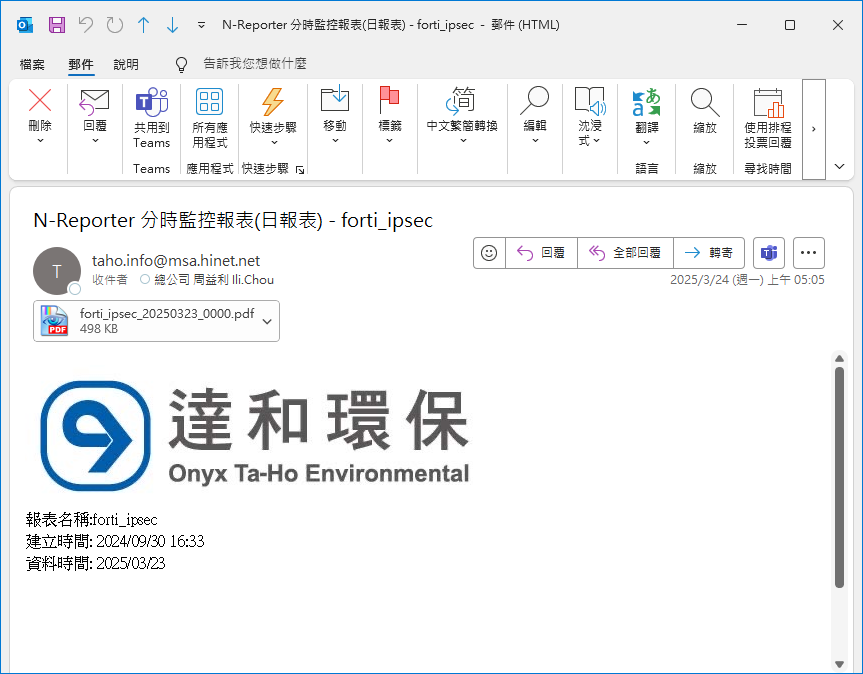Click the Forward (轉寄) button
This screenshot has height=674, width=863.
click(708, 253)
